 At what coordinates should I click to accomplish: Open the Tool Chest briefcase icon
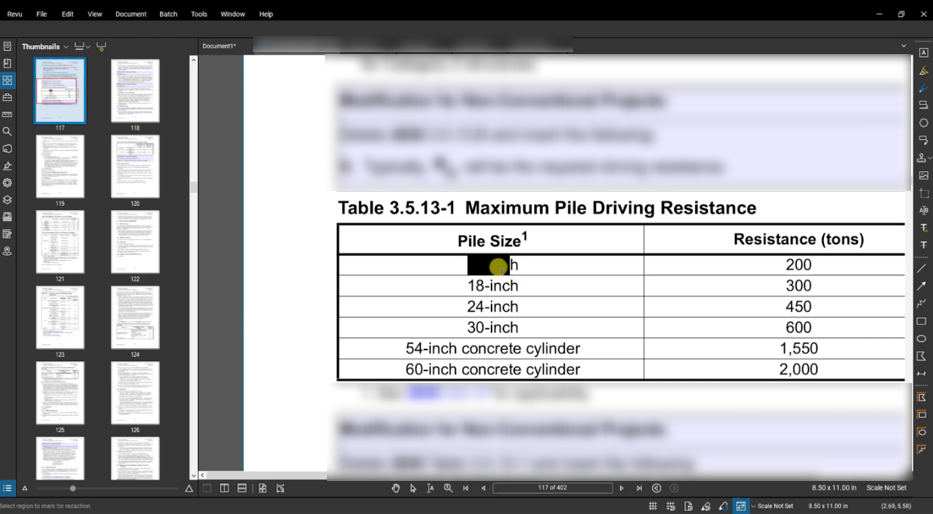7,97
